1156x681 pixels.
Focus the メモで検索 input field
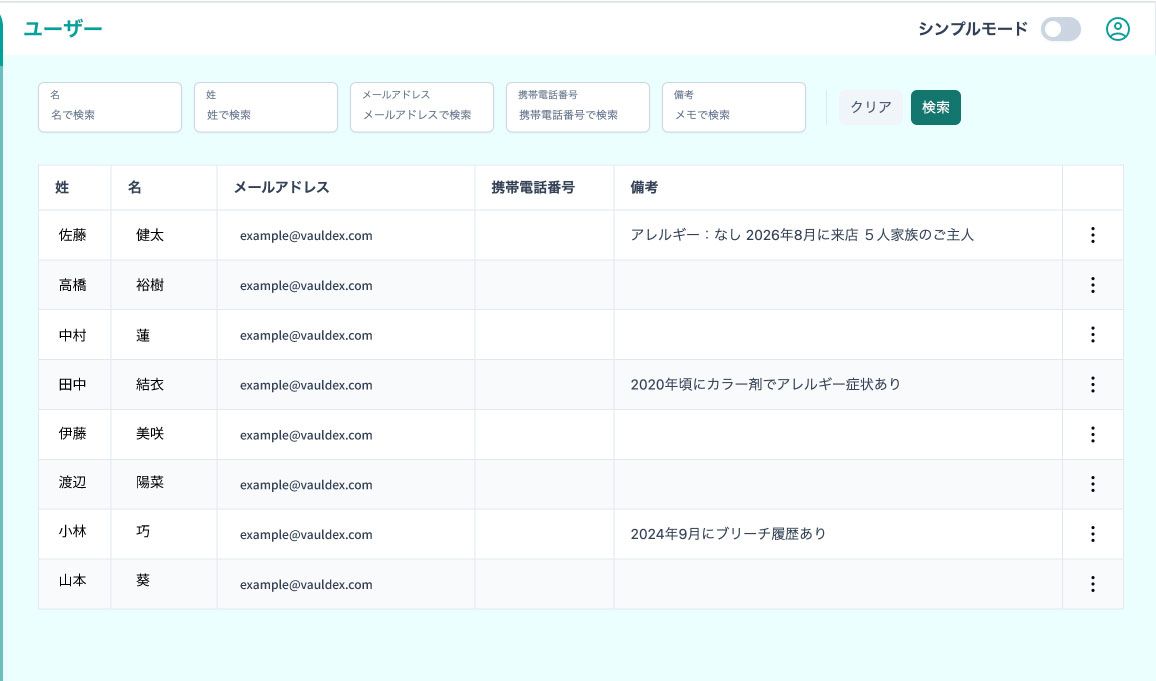(734, 108)
